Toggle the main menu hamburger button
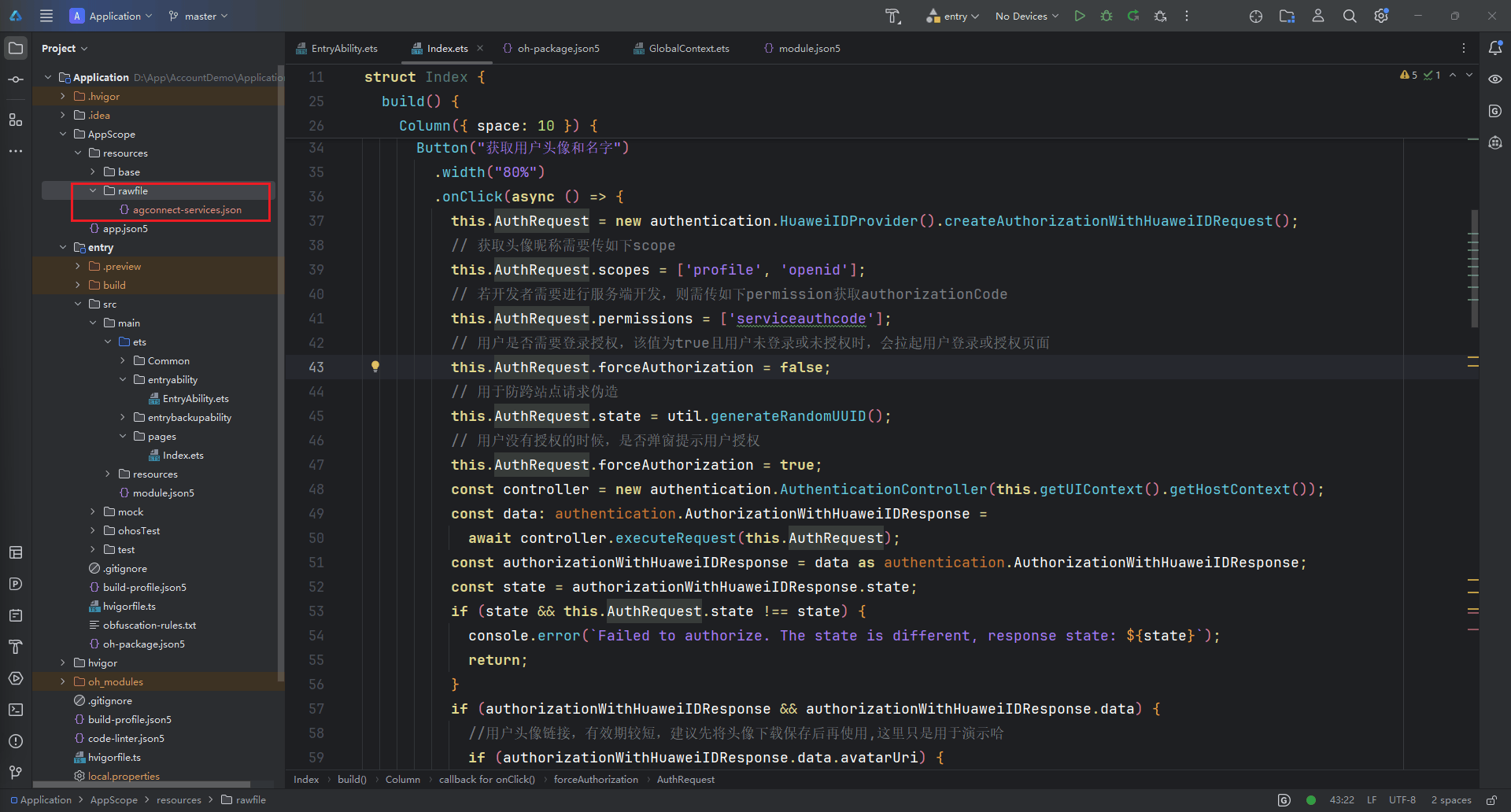This screenshot has height=812, width=1511. pos(46,16)
